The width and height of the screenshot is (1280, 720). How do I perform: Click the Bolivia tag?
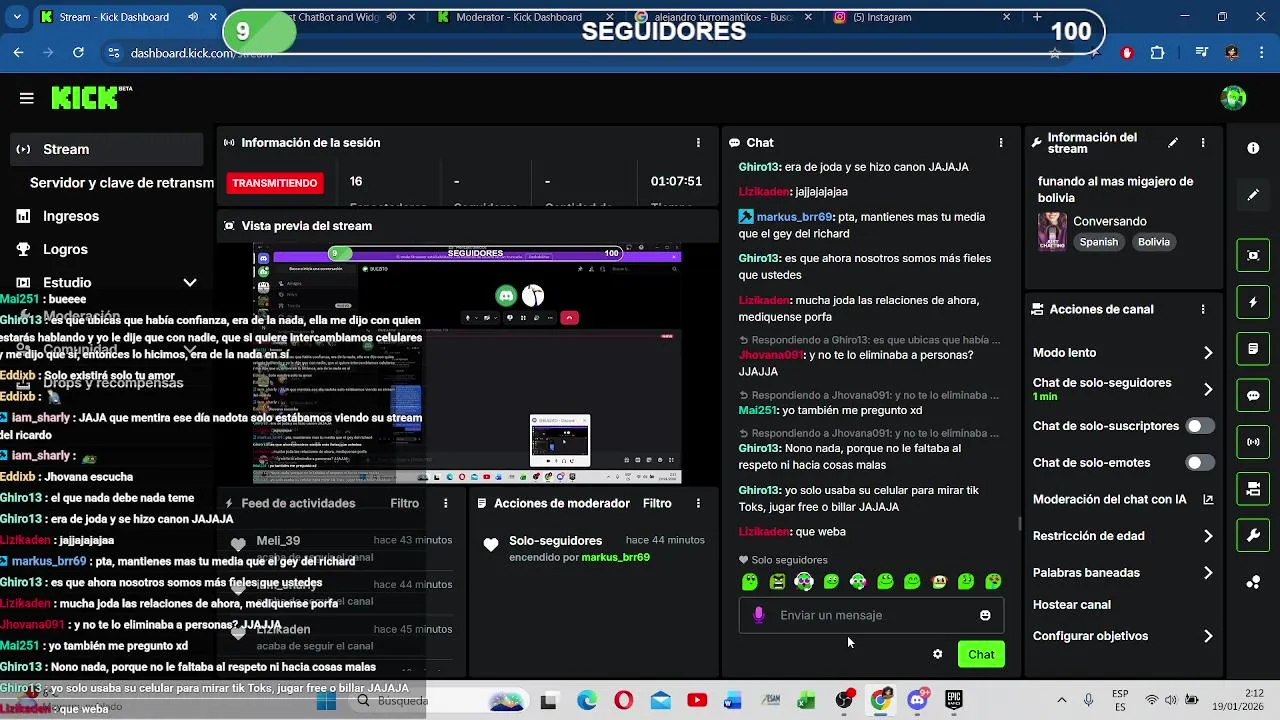(1154, 242)
